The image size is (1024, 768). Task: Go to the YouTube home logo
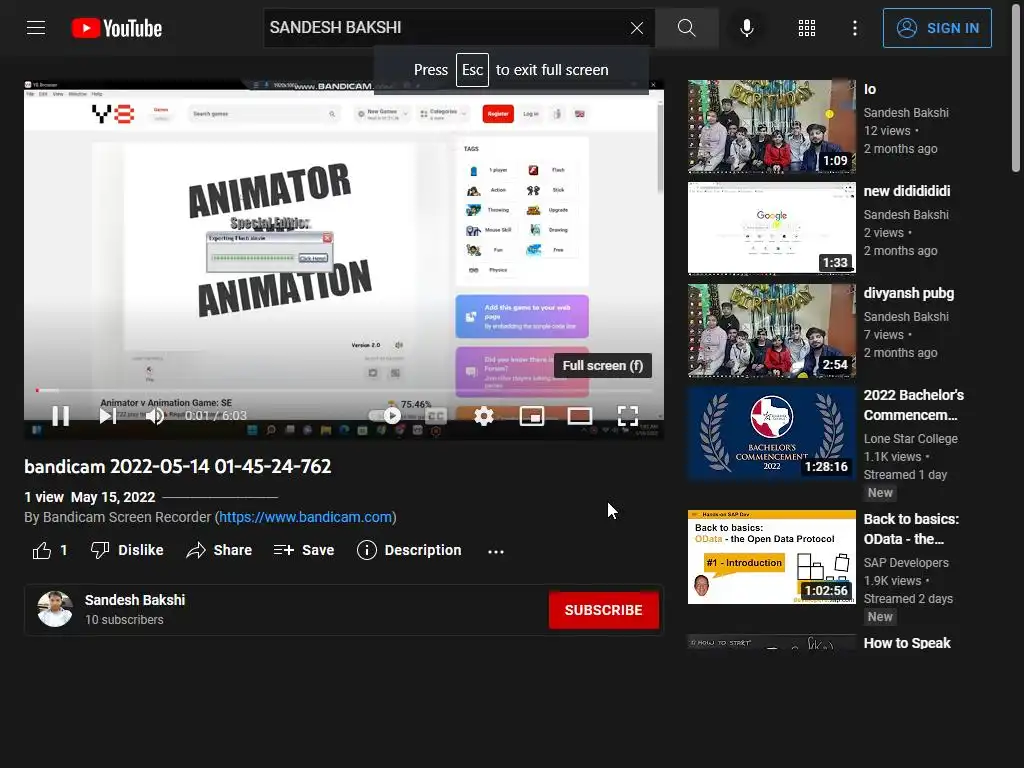click(117, 28)
